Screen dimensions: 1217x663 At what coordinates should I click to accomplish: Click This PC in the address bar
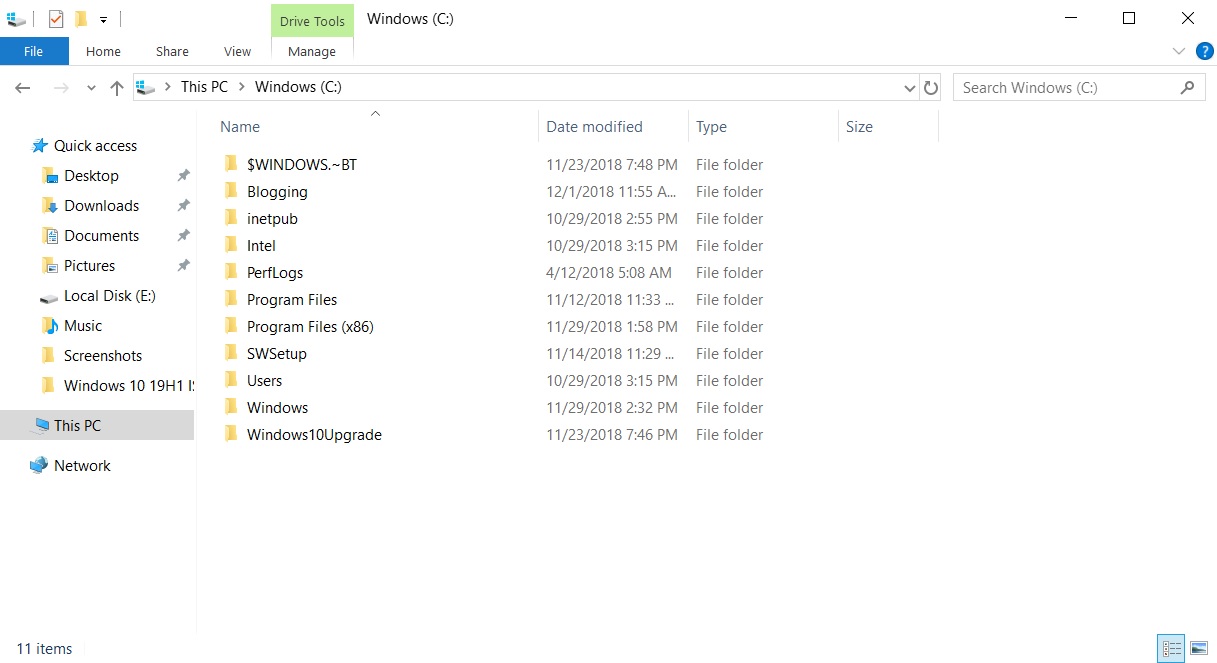click(204, 87)
